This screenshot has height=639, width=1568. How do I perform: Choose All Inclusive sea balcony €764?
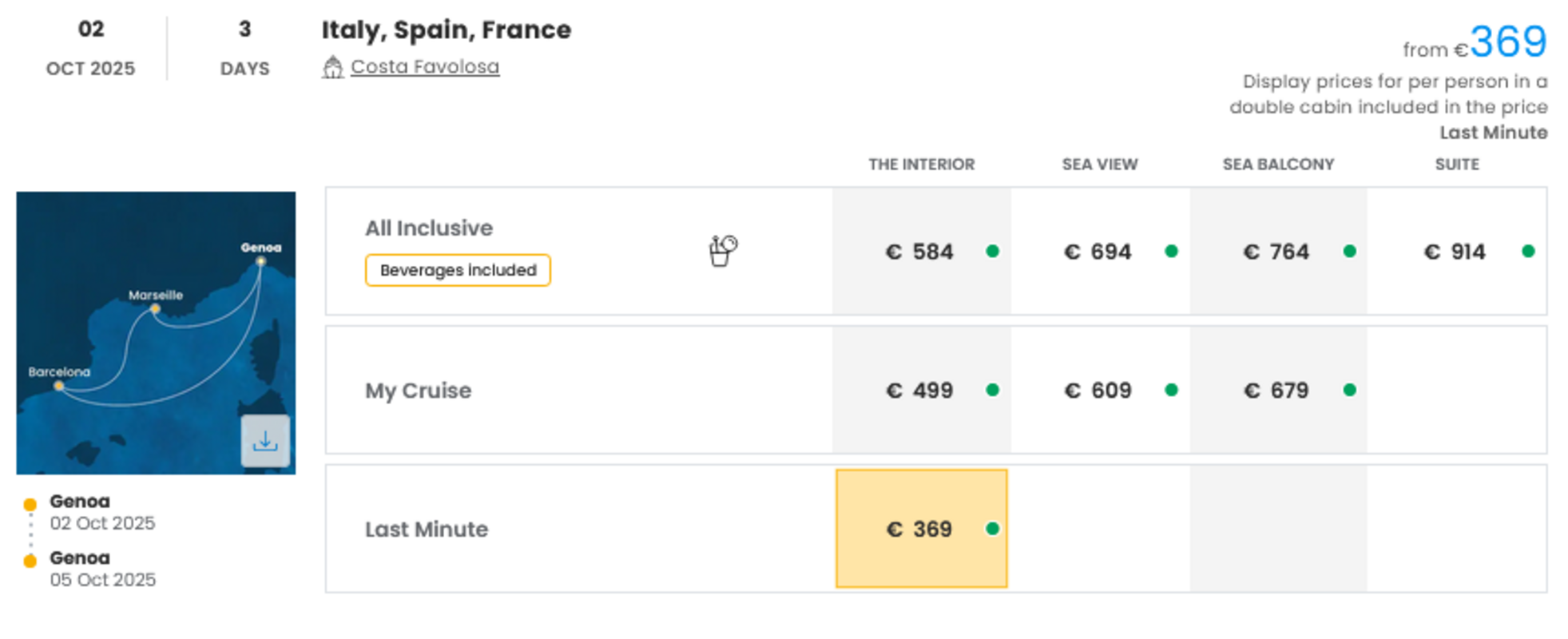point(1278,252)
